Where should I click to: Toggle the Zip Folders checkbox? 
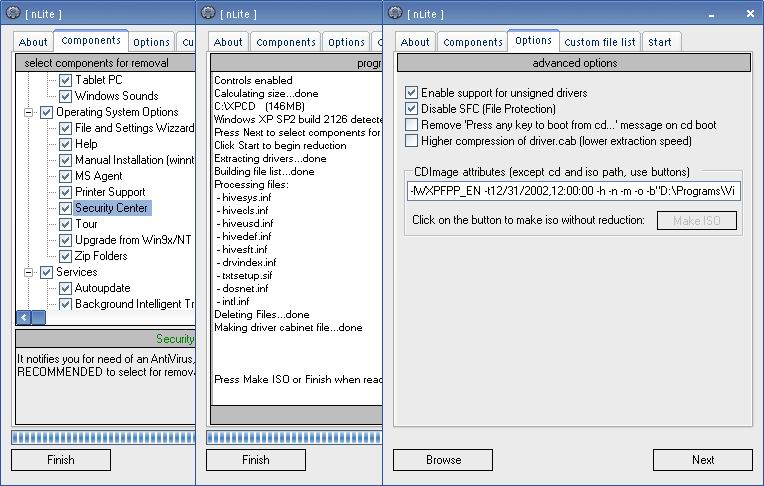(x=65, y=256)
